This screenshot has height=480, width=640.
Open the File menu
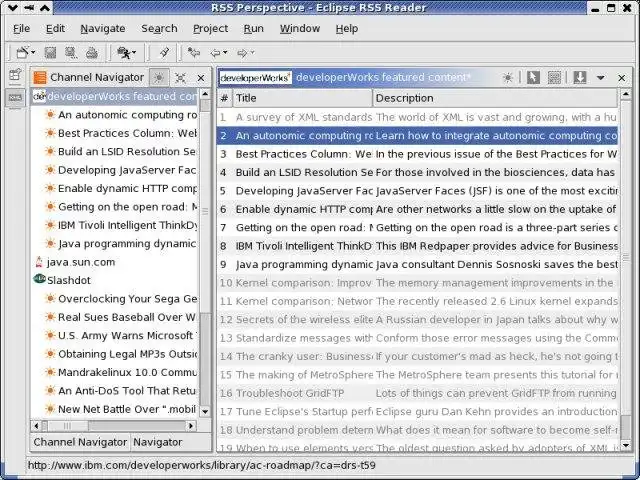click(x=21, y=29)
